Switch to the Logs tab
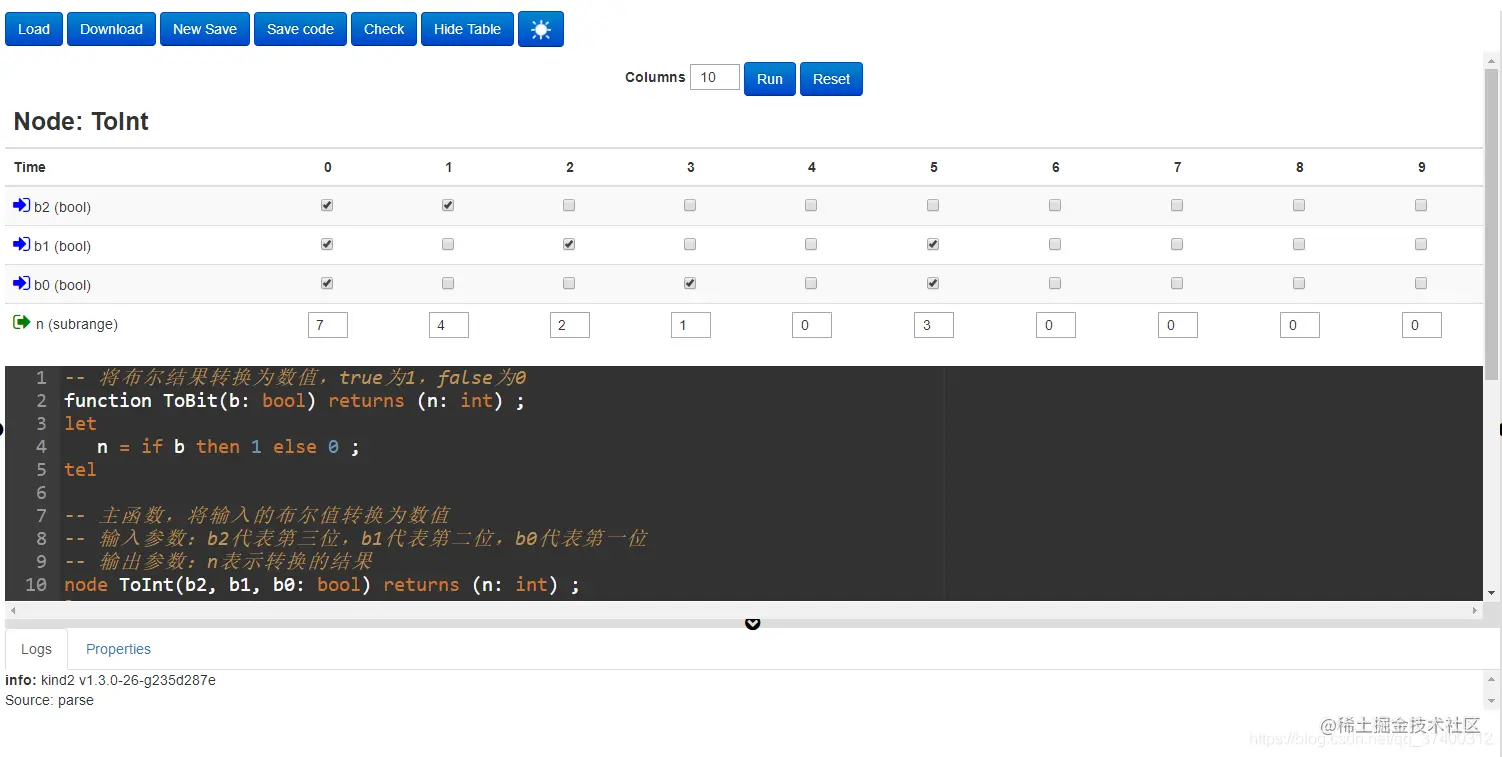This screenshot has width=1502, height=757. coord(36,649)
